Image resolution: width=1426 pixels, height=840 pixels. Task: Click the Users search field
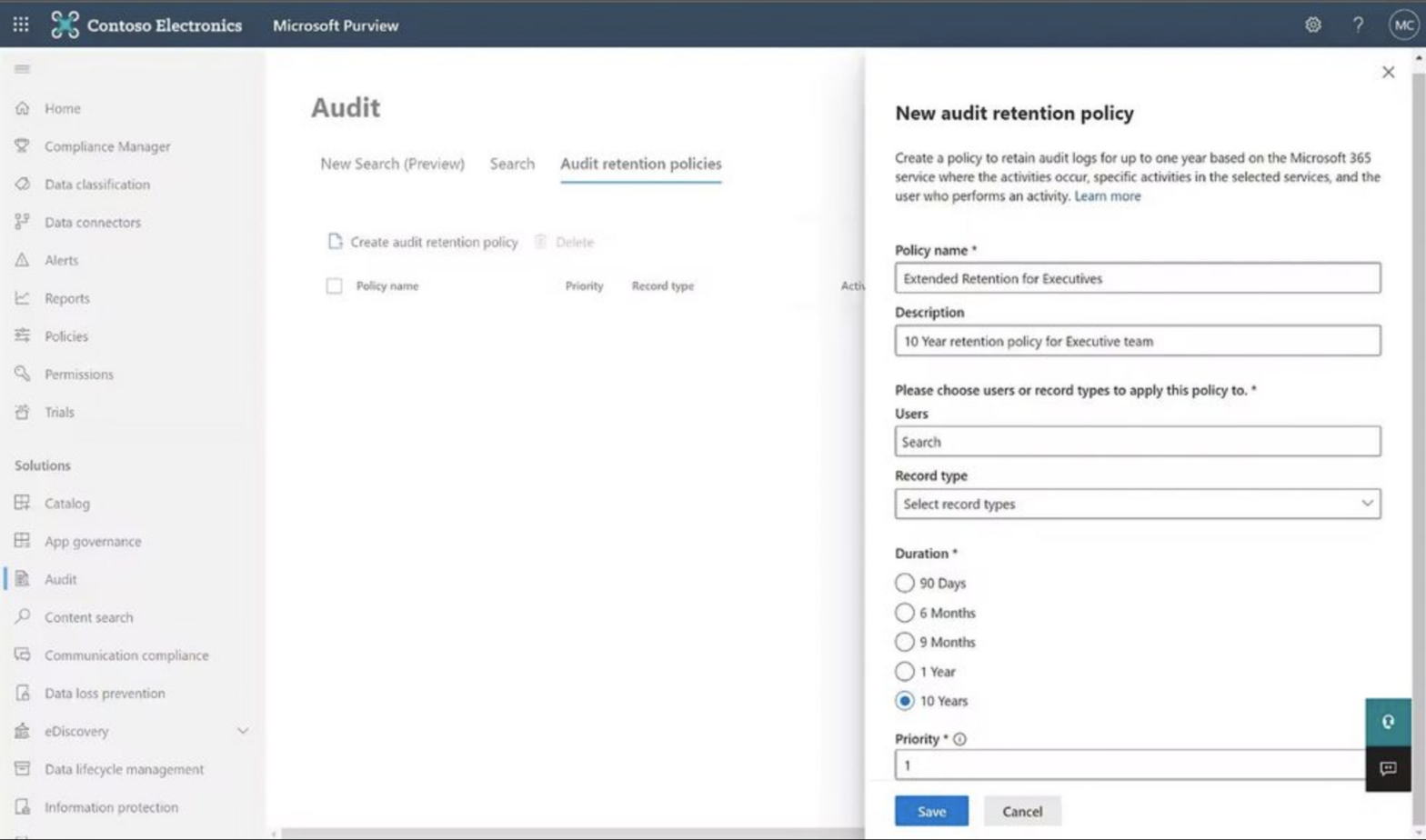1138,442
